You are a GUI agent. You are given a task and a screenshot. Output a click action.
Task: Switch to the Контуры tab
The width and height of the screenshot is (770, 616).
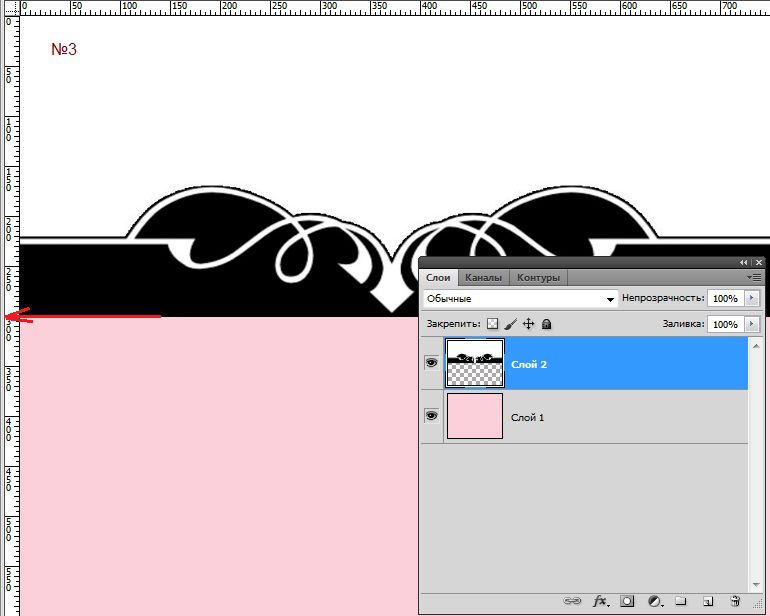[538, 278]
